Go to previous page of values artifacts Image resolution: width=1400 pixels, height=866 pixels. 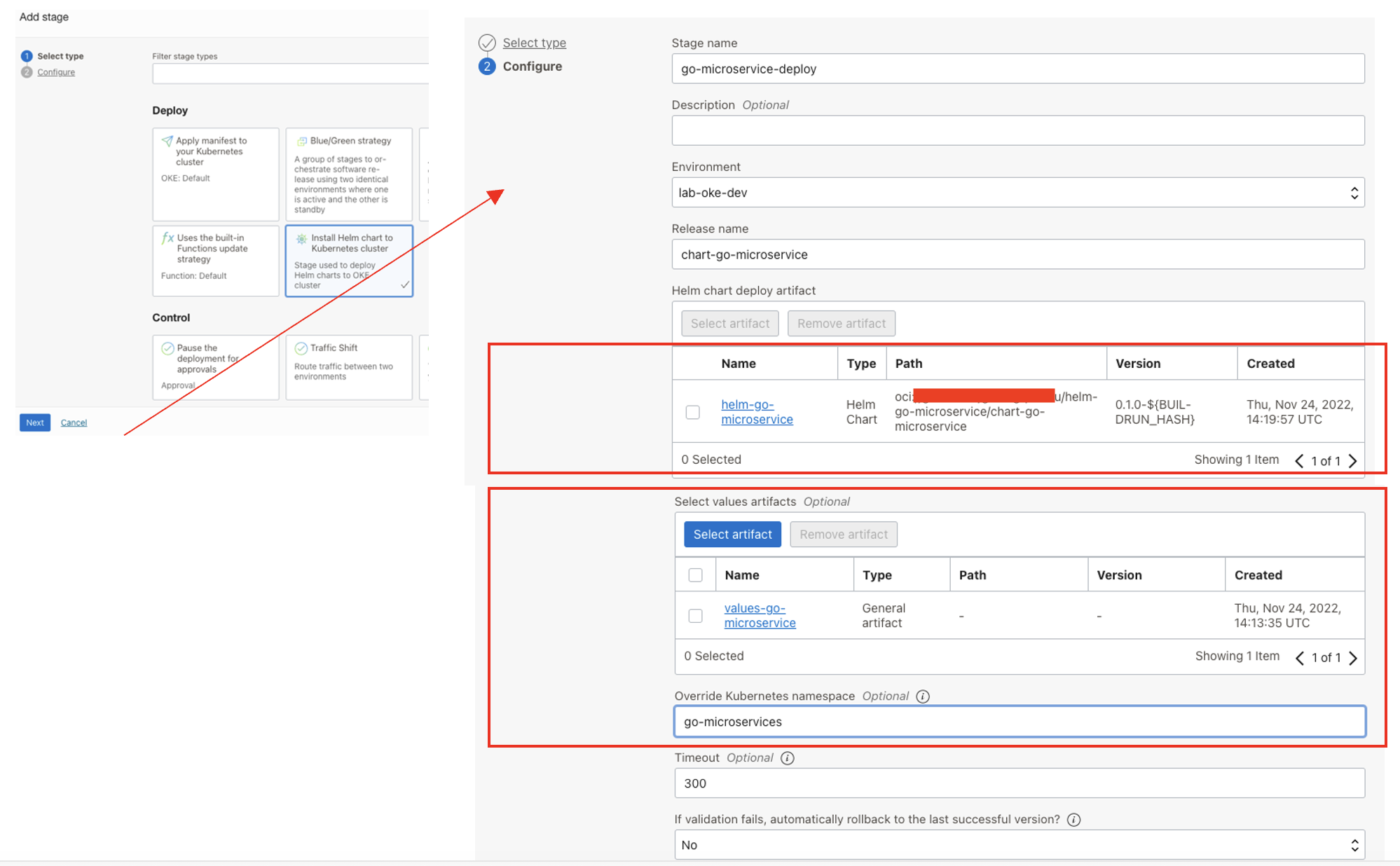tap(1299, 658)
